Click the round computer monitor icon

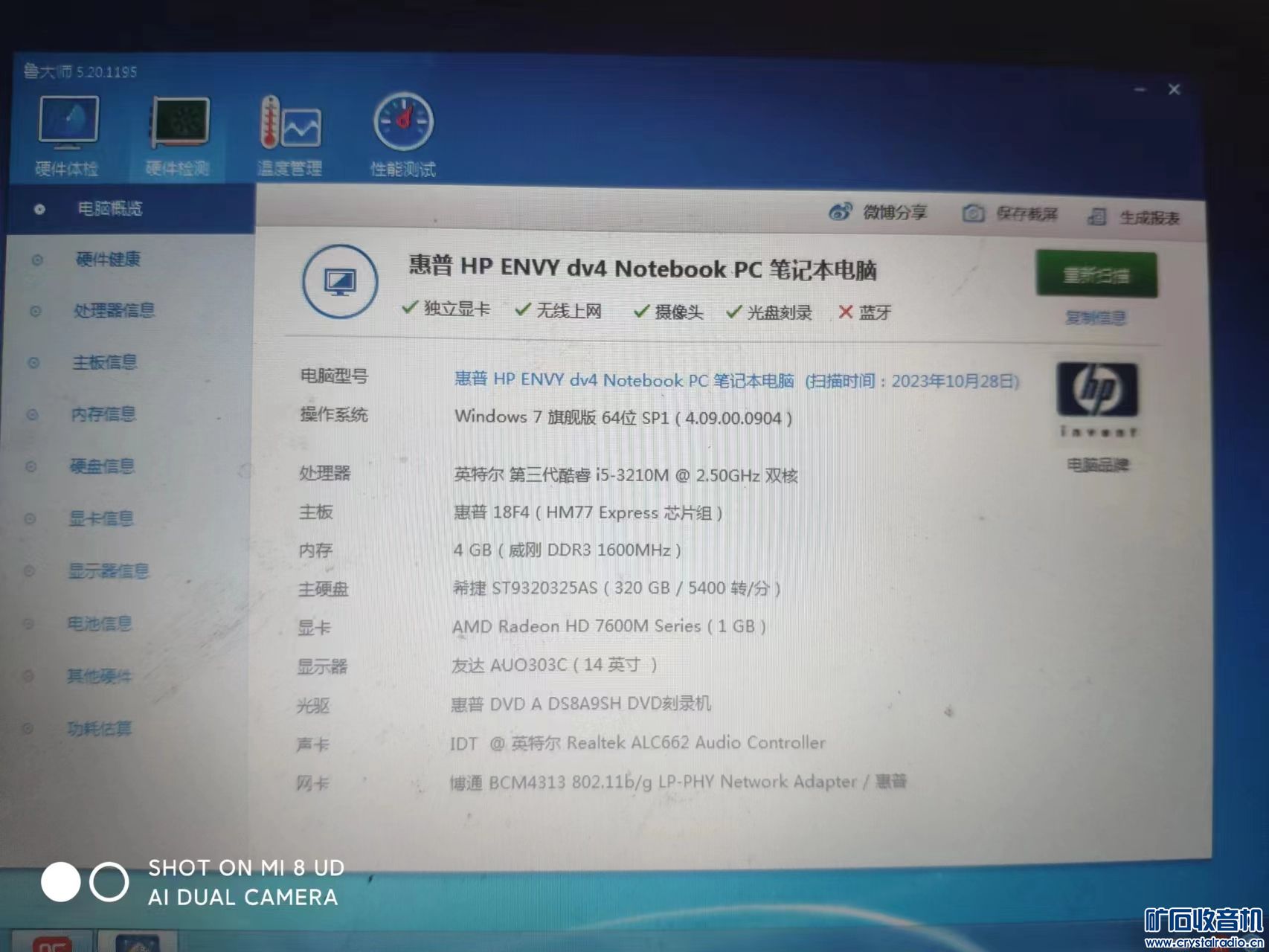click(x=340, y=282)
